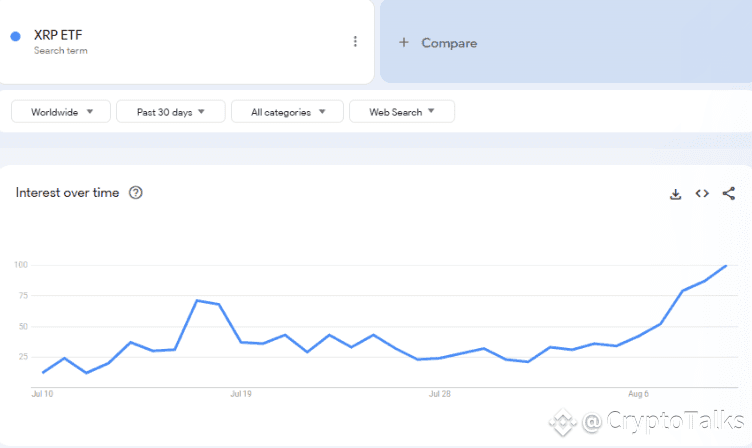Open the Interest over time help icon

pyautogui.click(x=136, y=193)
